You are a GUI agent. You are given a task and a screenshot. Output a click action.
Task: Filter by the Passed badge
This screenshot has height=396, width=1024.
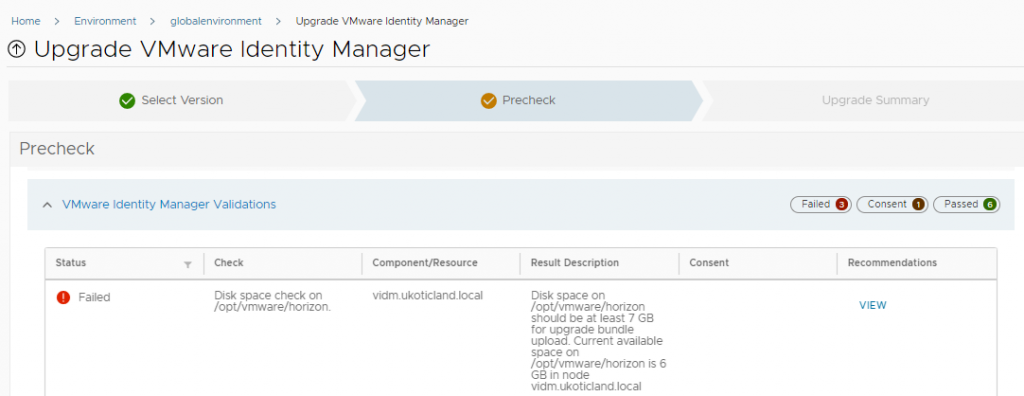(967, 205)
